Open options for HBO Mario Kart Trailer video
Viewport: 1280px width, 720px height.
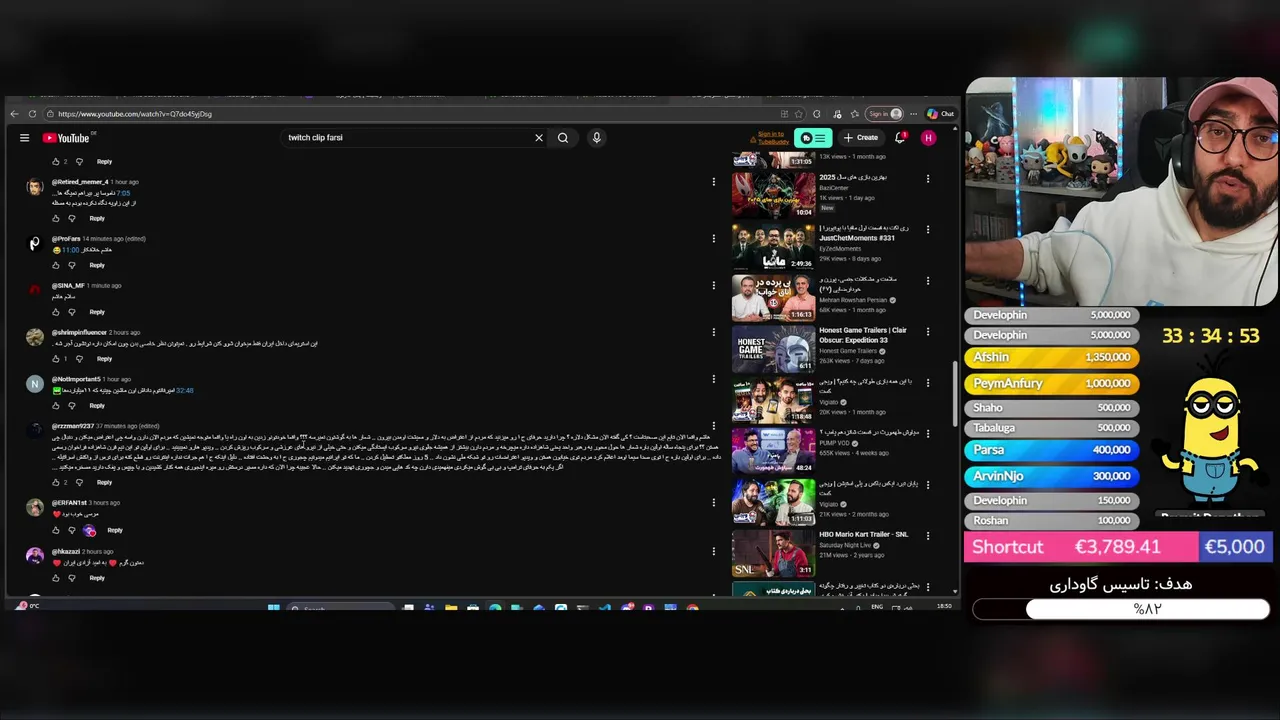click(x=928, y=536)
